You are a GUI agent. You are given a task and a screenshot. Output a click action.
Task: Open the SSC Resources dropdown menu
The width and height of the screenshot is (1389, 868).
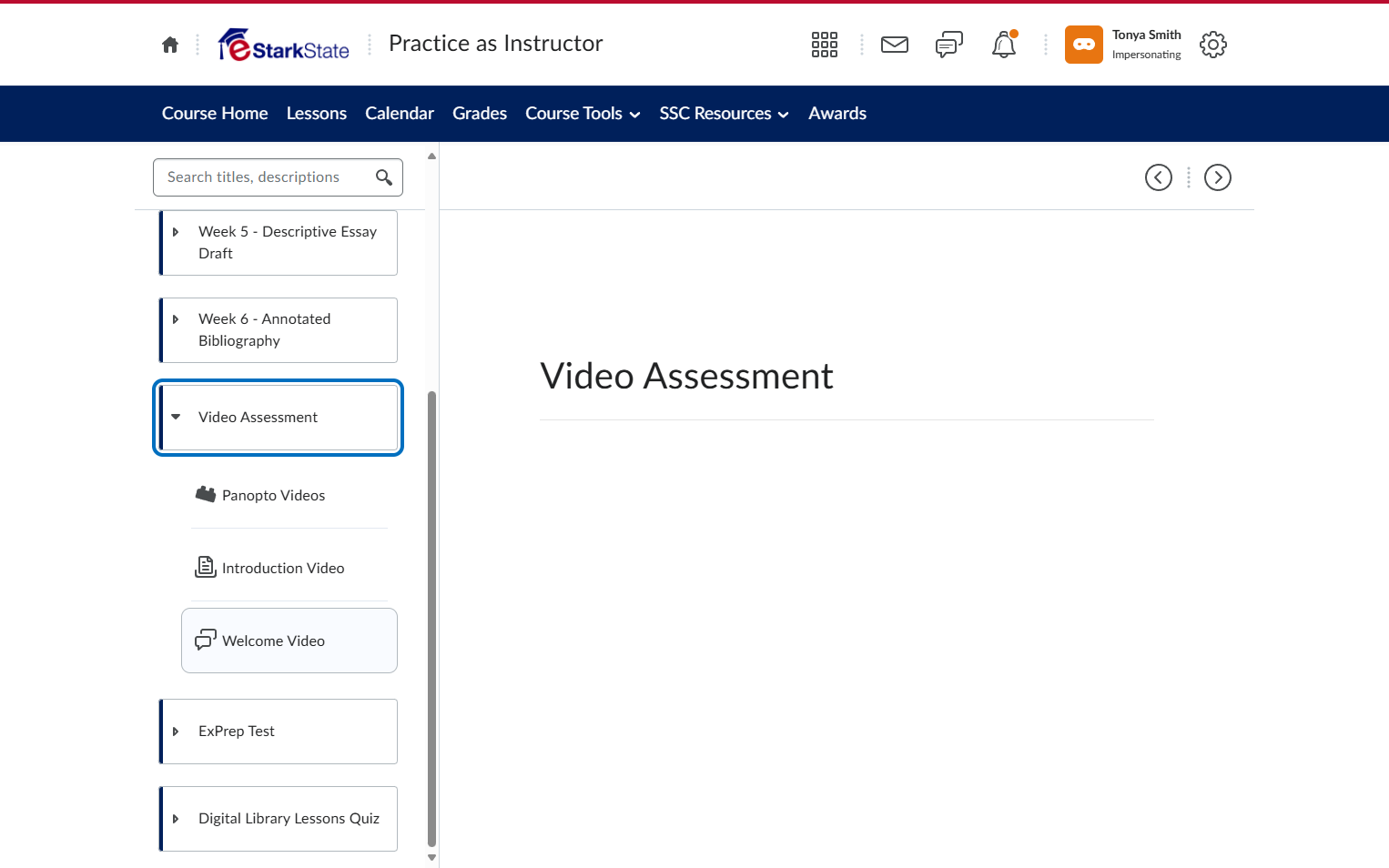[724, 114]
